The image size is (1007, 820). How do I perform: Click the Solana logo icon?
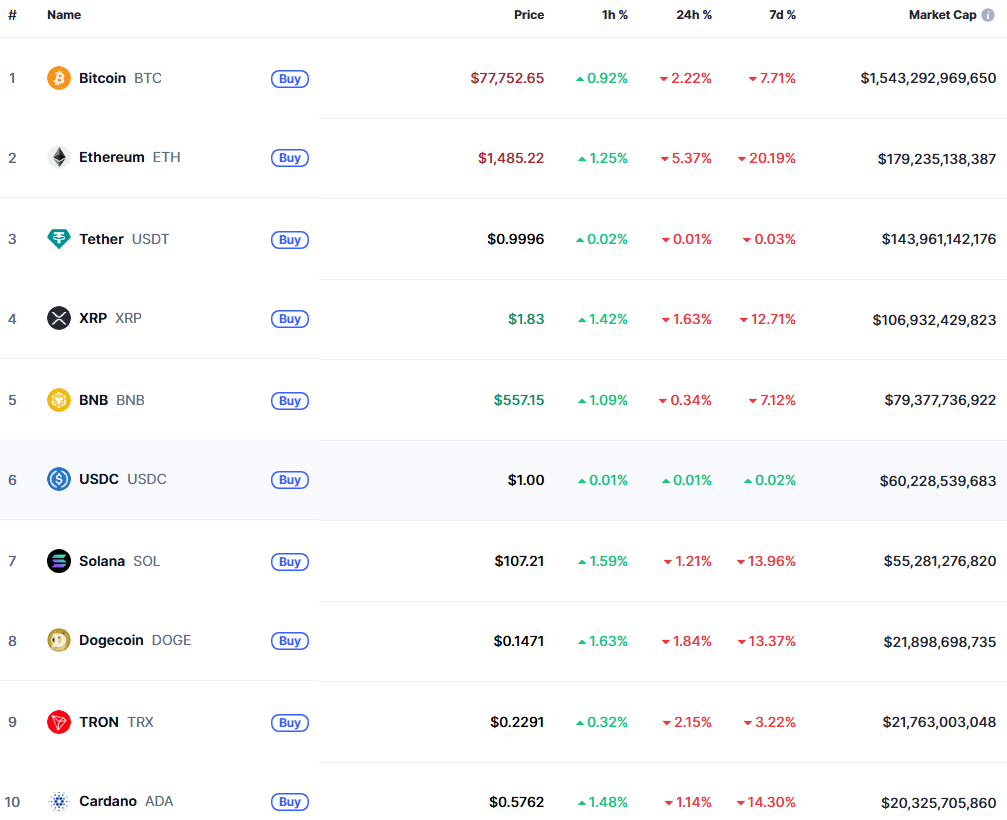(59, 561)
